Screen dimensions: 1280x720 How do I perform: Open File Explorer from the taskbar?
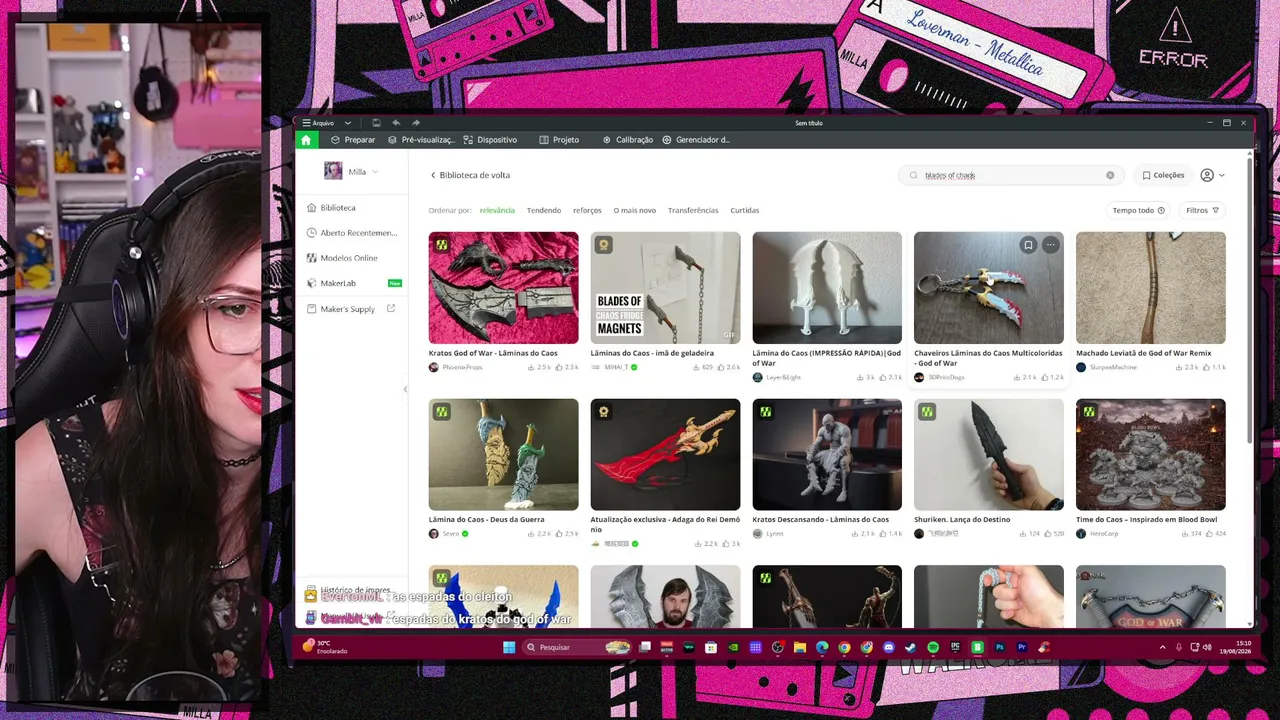[x=799, y=647]
